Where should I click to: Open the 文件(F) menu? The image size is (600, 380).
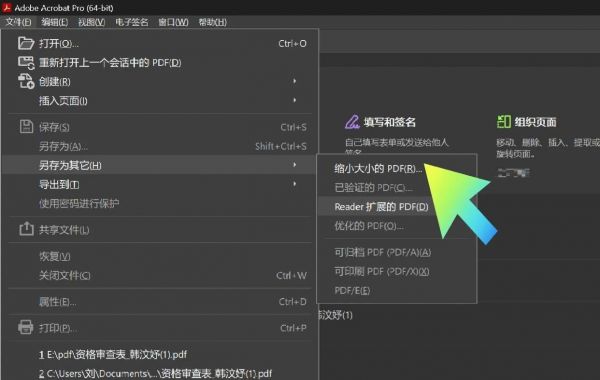[18, 22]
